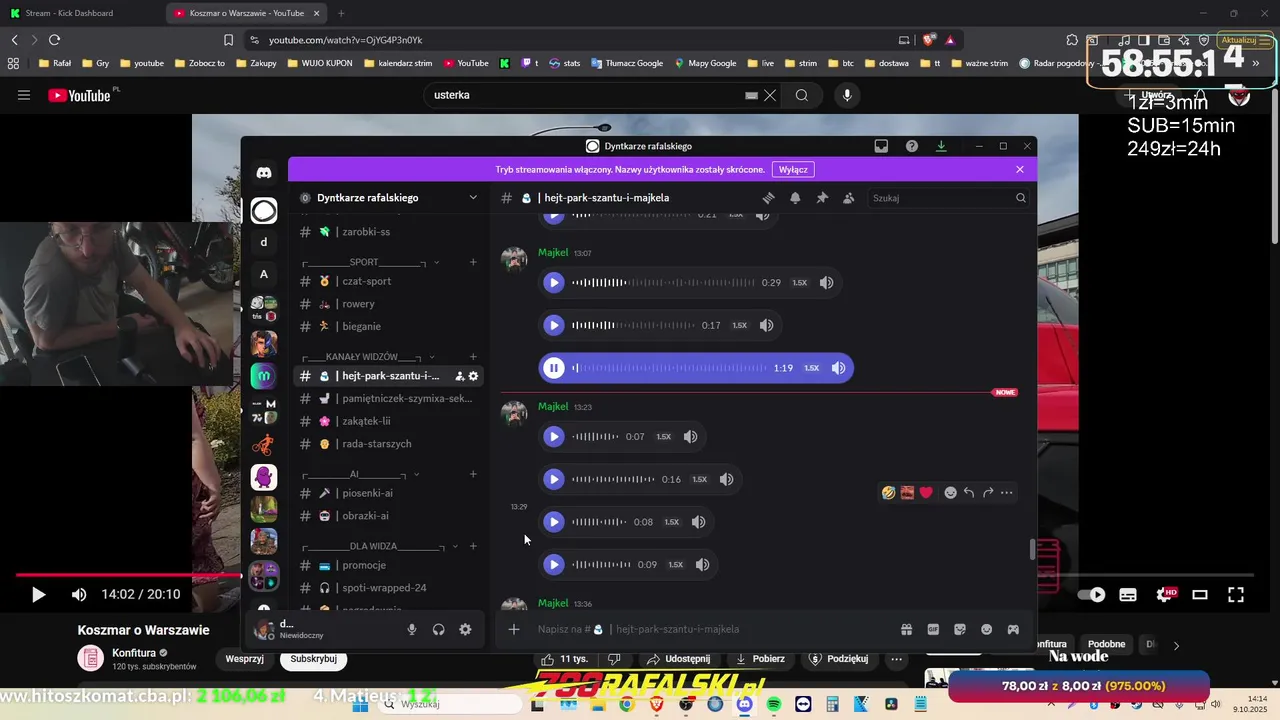
Task: Toggle headphones deafen in Discord user panel
Action: coord(438,629)
